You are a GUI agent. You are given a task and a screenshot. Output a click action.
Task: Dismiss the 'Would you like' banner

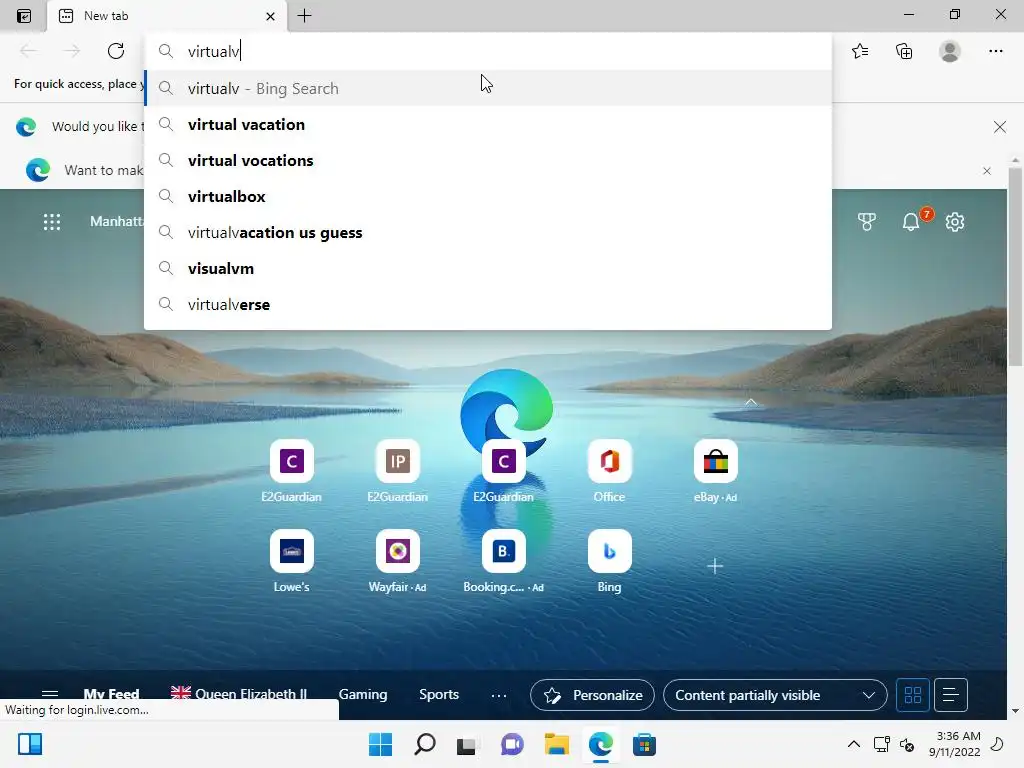[x=1000, y=127]
